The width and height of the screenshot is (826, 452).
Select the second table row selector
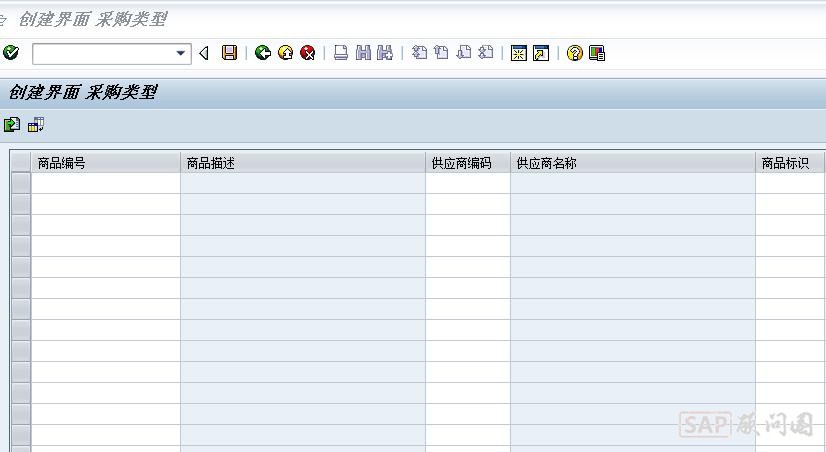[20, 204]
